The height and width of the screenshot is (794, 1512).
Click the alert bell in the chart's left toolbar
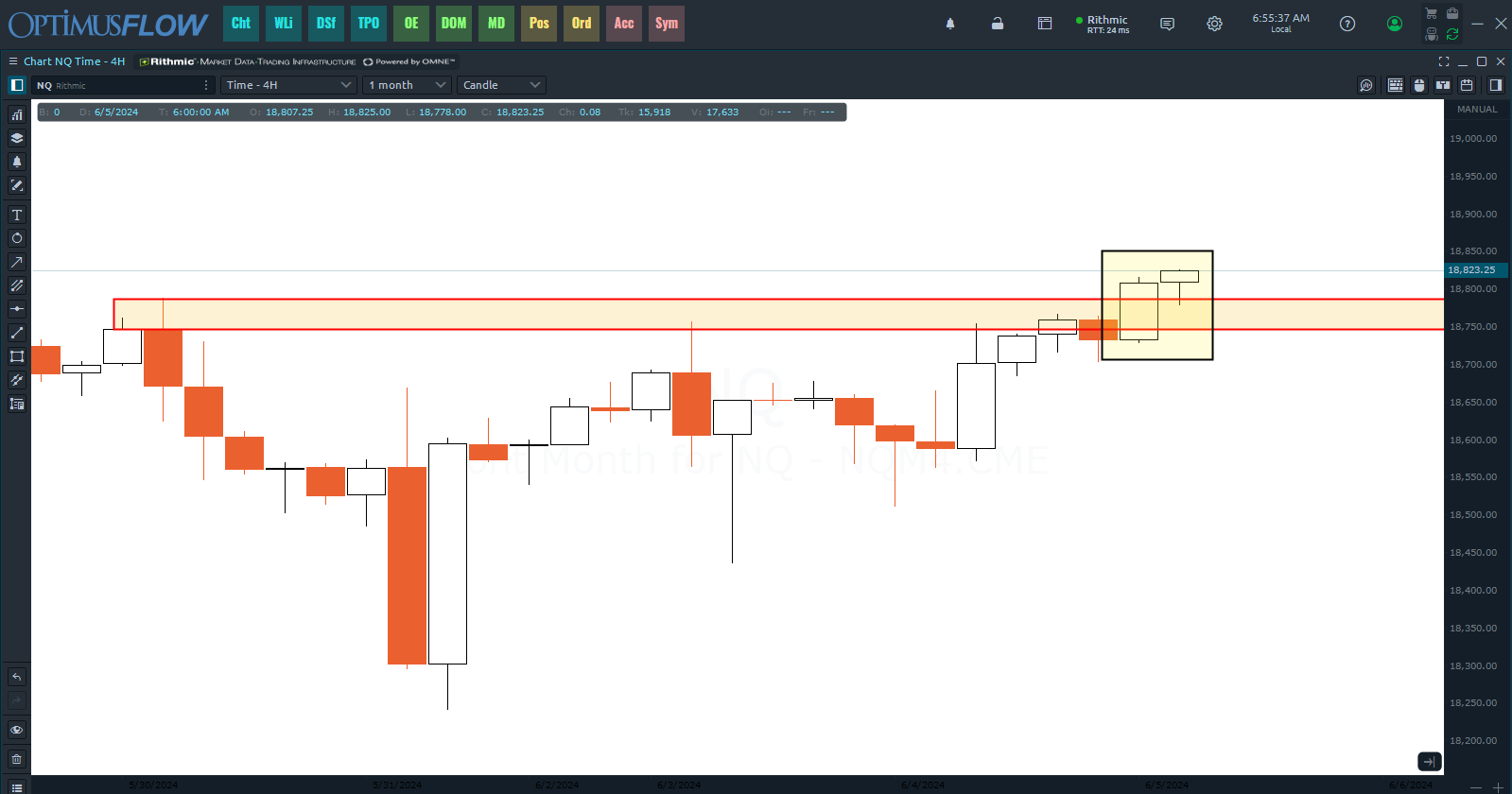(16, 162)
